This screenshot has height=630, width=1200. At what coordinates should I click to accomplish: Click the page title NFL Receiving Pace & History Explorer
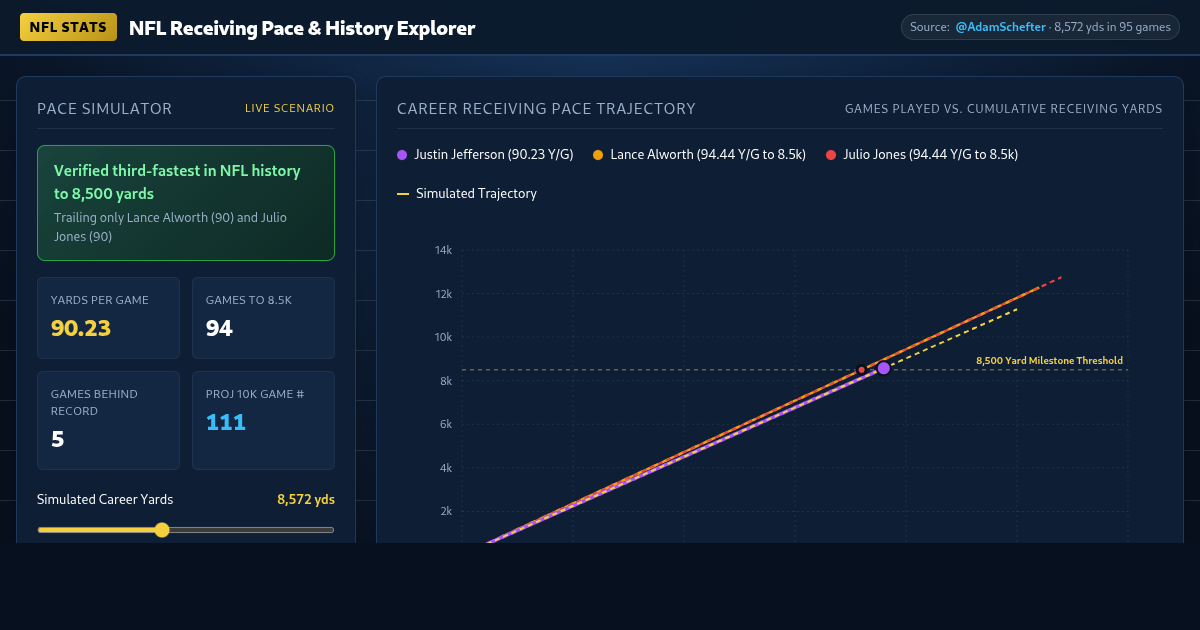pyautogui.click(x=302, y=28)
